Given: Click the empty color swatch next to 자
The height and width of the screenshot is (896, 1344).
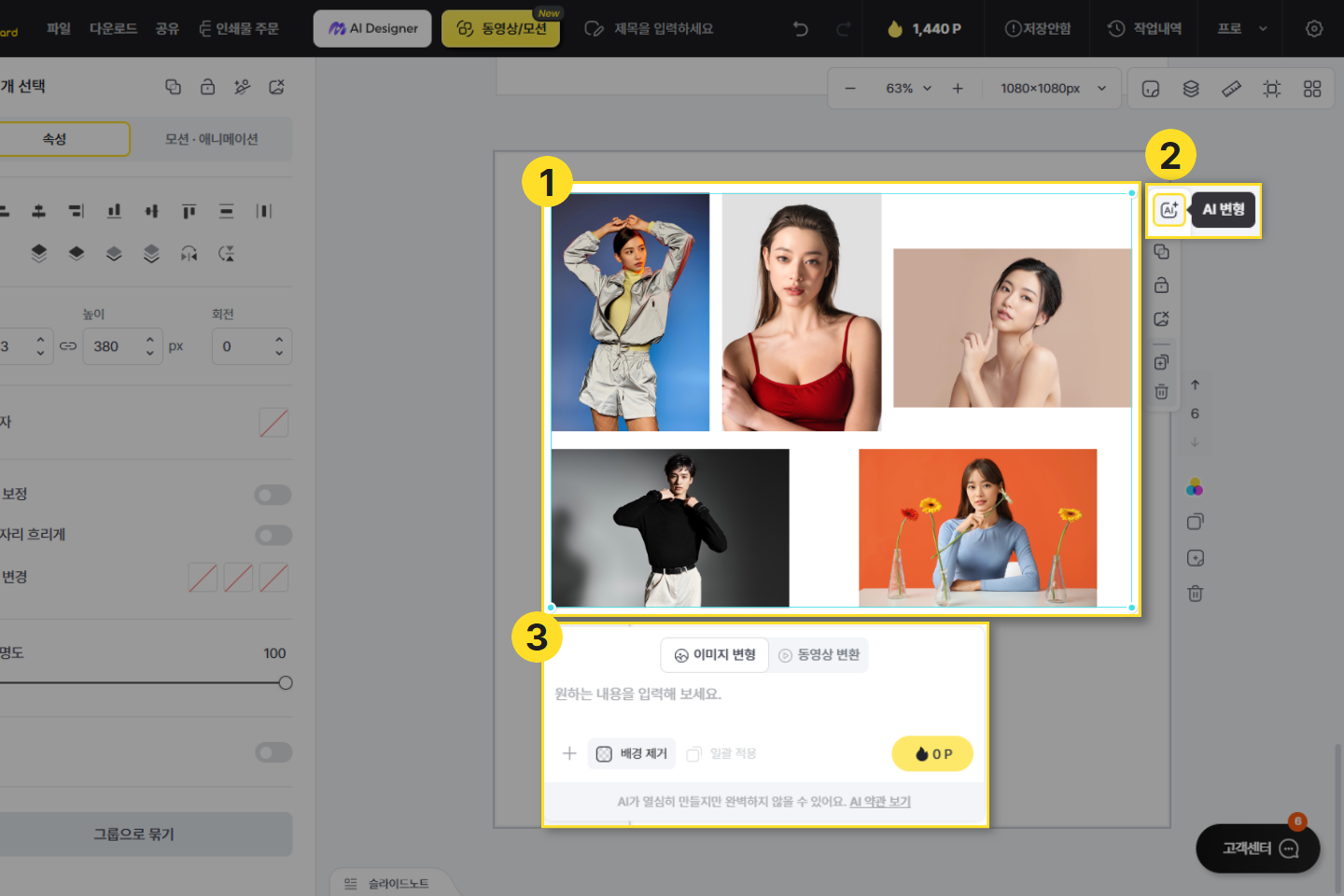Looking at the screenshot, I should click(x=273, y=423).
